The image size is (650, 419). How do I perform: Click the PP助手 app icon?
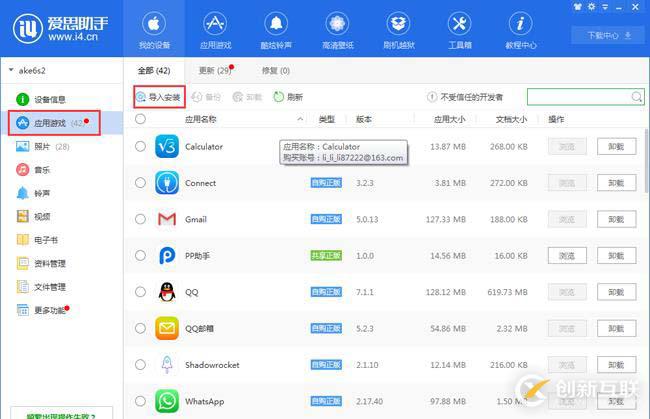pyautogui.click(x=167, y=256)
